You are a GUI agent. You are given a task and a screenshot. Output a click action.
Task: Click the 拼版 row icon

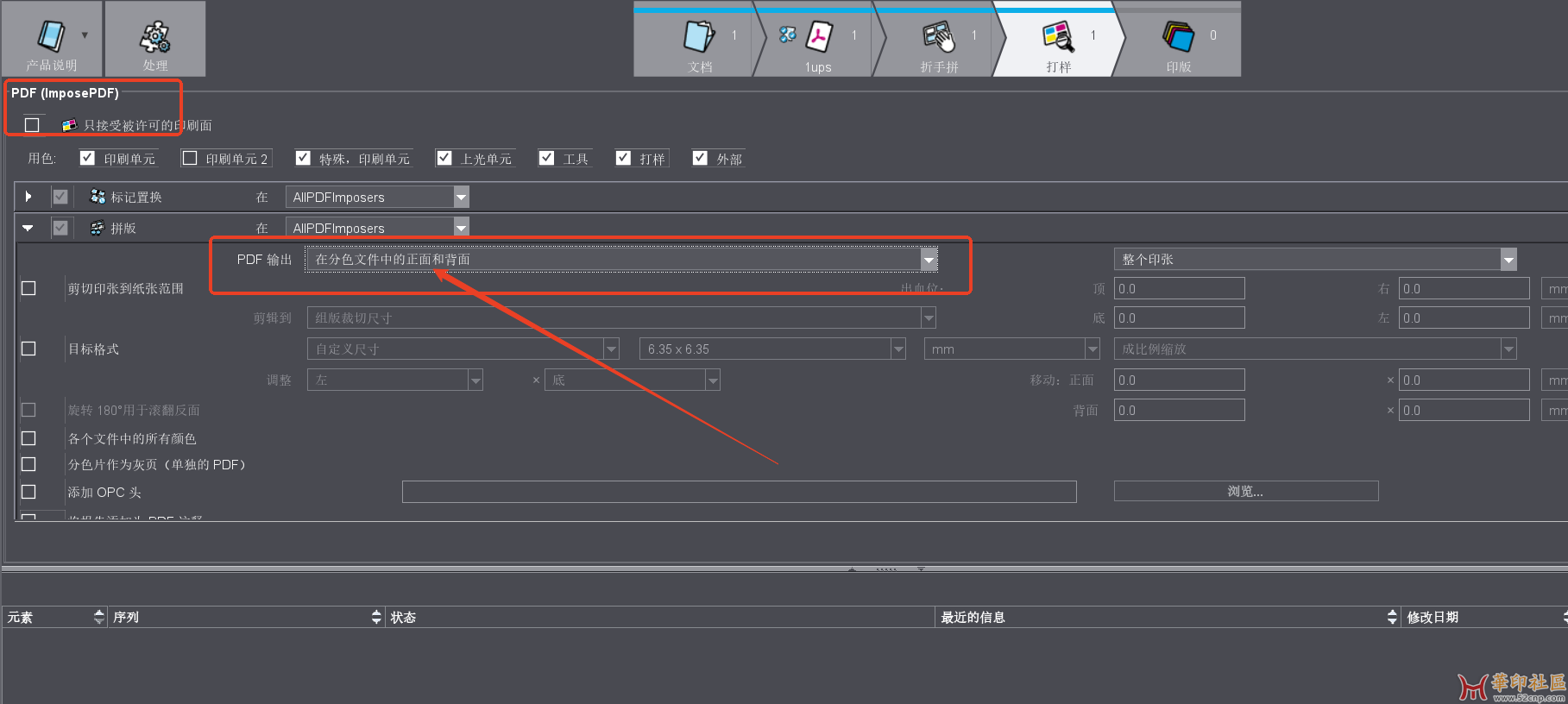[x=98, y=228]
